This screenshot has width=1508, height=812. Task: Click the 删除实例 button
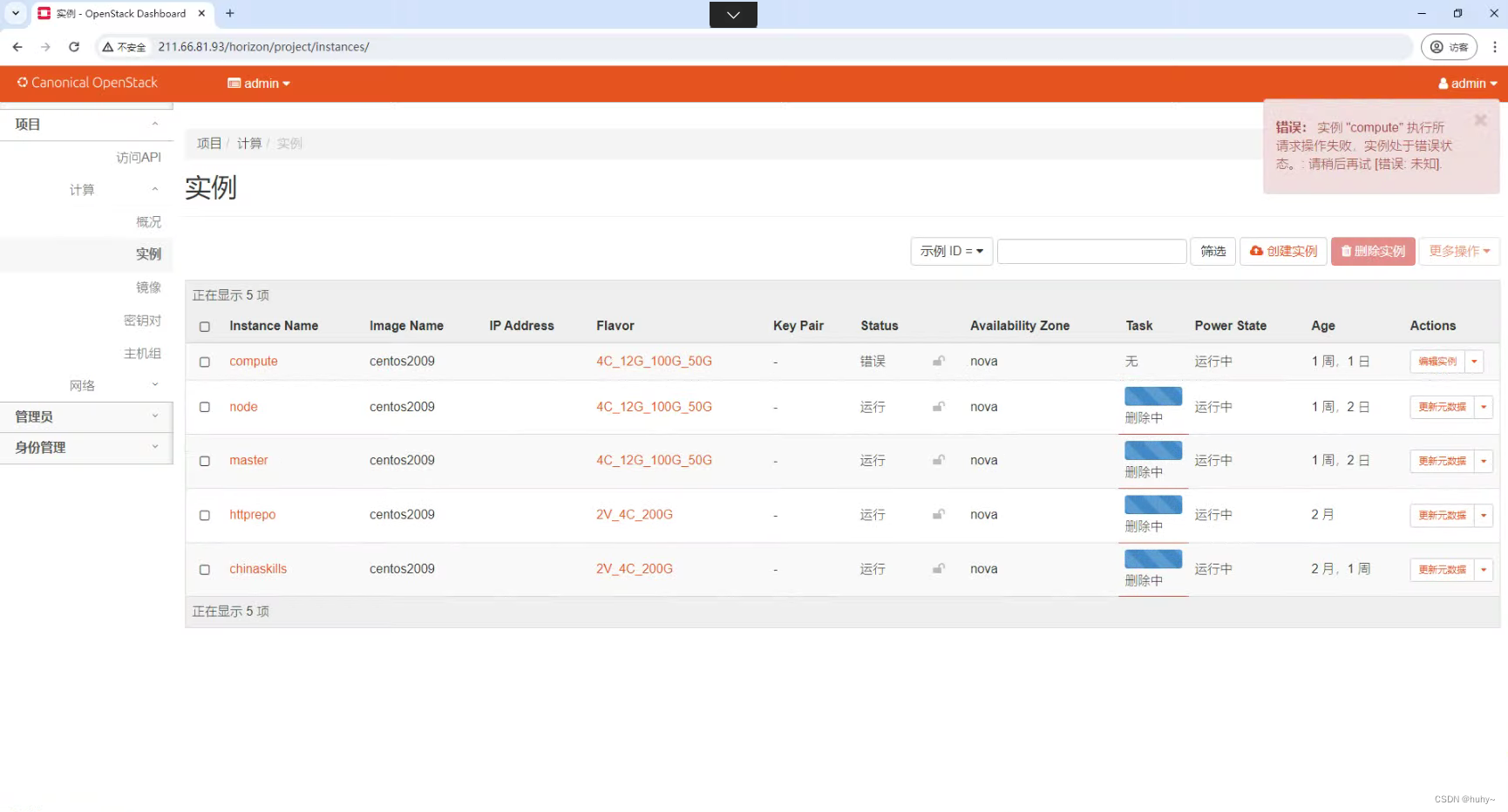point(1373,251)
